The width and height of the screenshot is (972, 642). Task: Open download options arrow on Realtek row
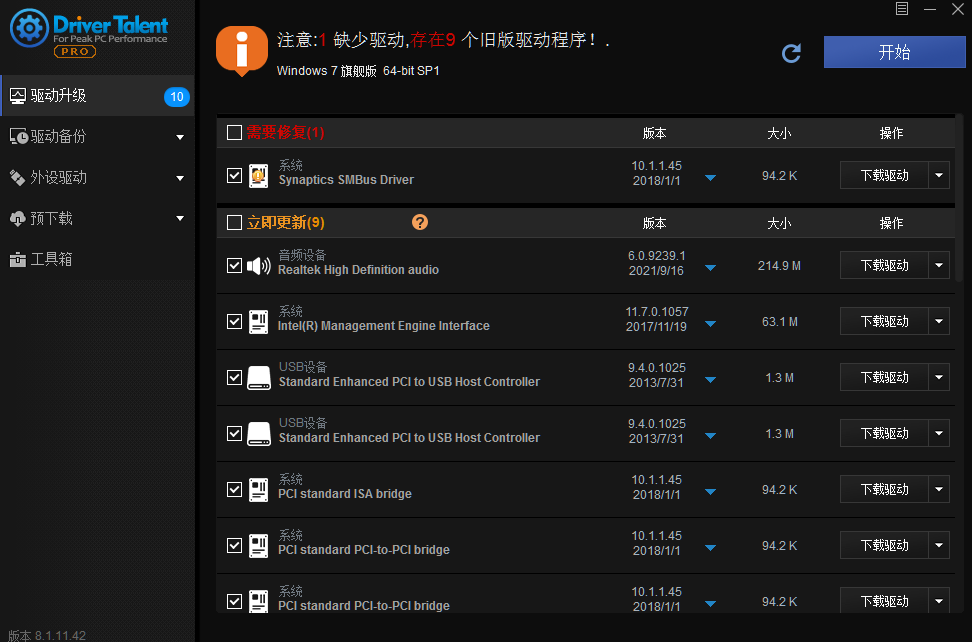(938, 265)
